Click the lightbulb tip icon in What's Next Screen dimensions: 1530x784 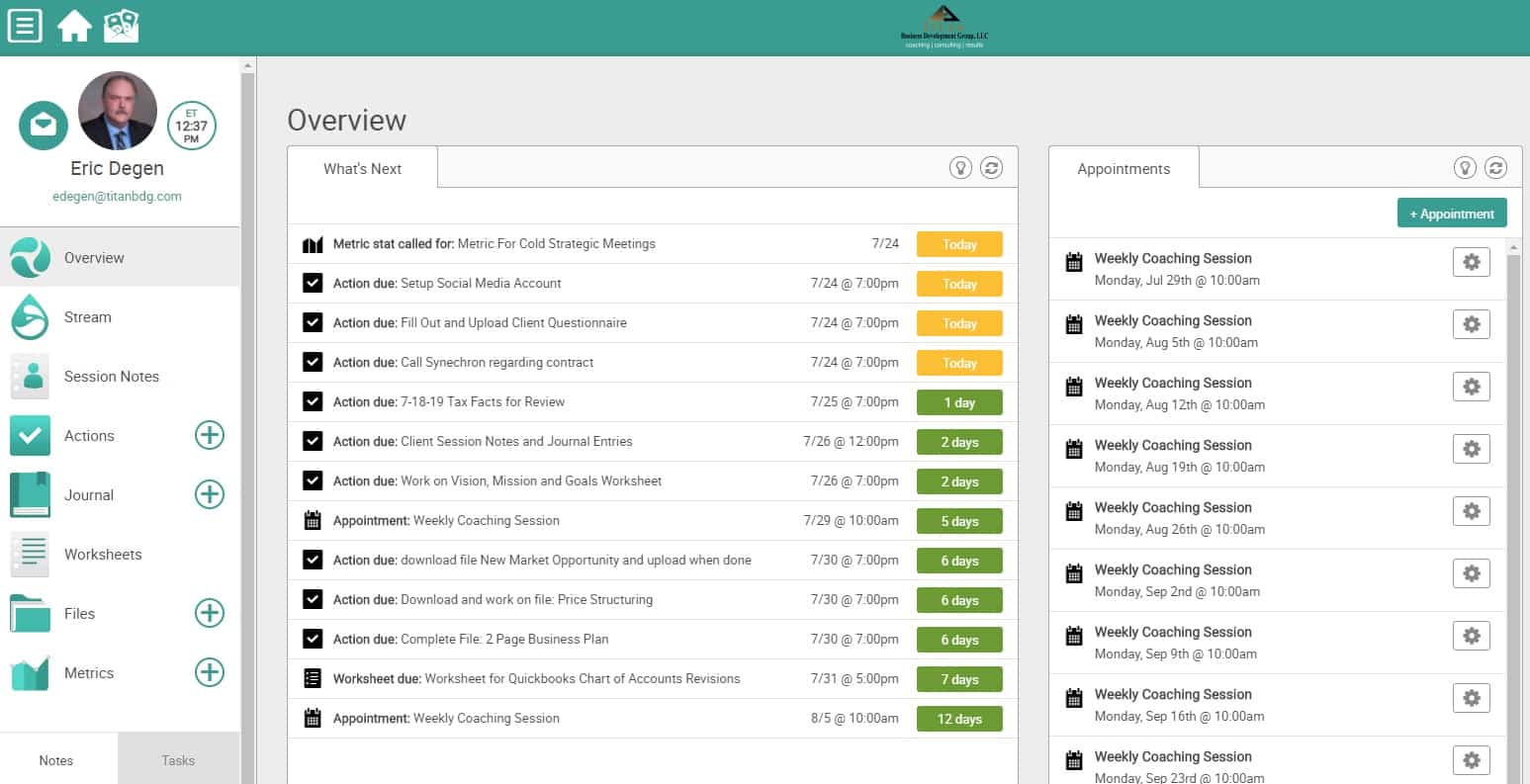tap(960, 167)
